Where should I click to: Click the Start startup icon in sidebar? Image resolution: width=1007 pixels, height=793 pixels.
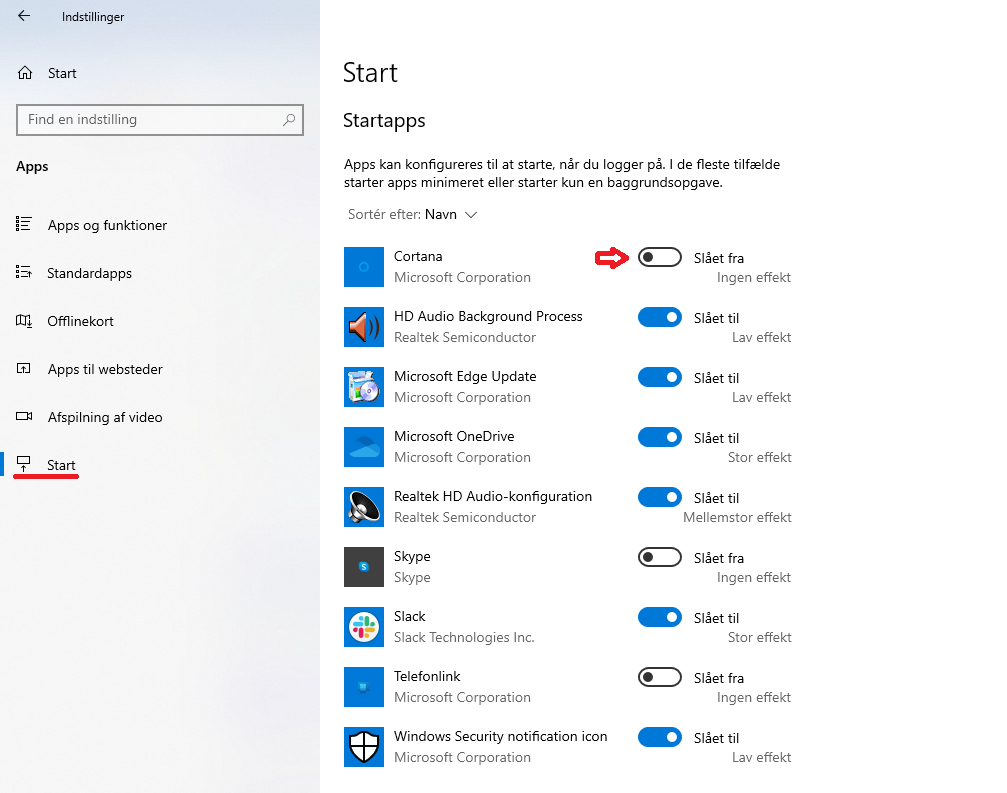click(x=24, y=464)
